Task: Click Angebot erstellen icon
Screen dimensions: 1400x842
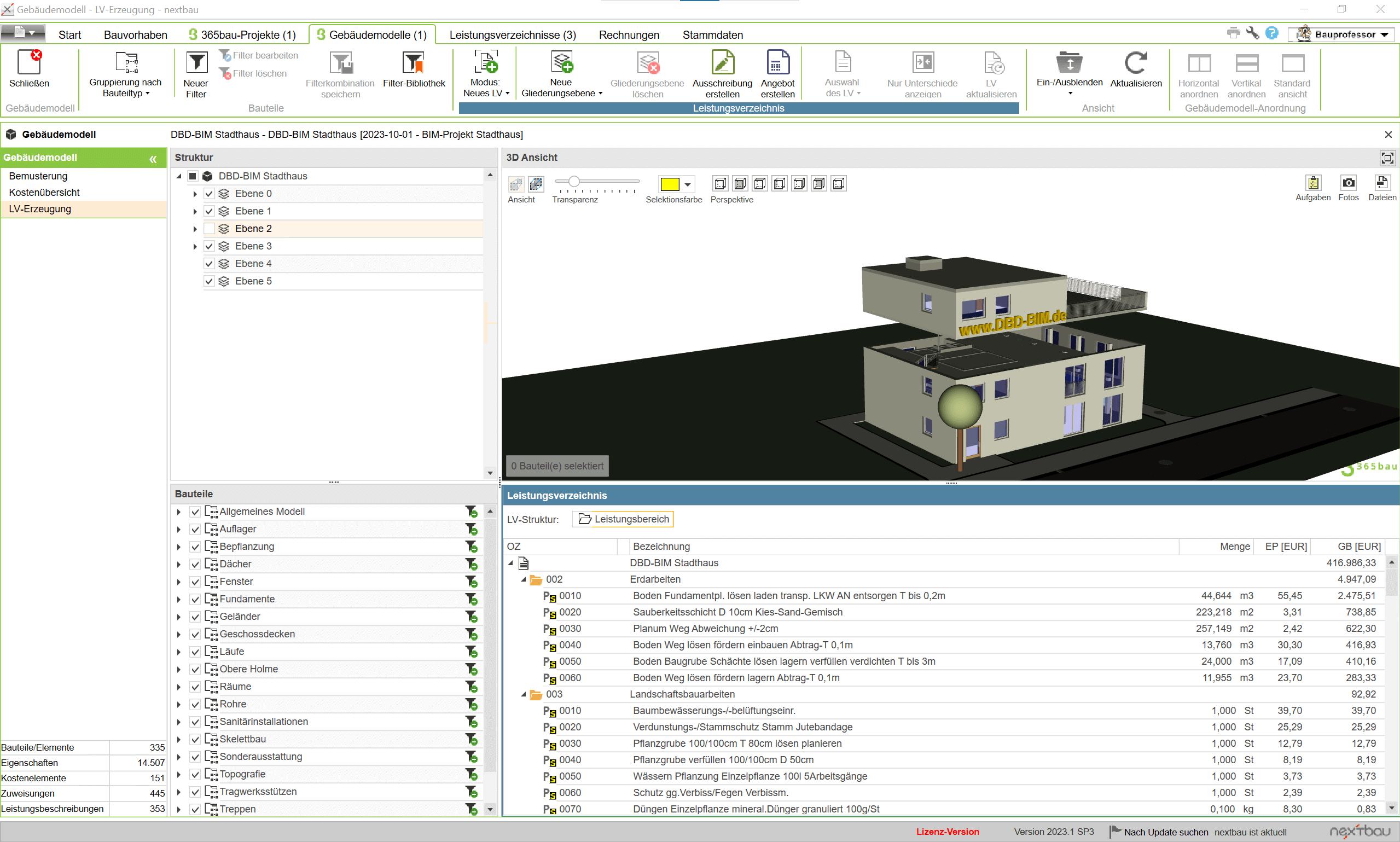Action: pyautogui.click(x=777, y=62)
